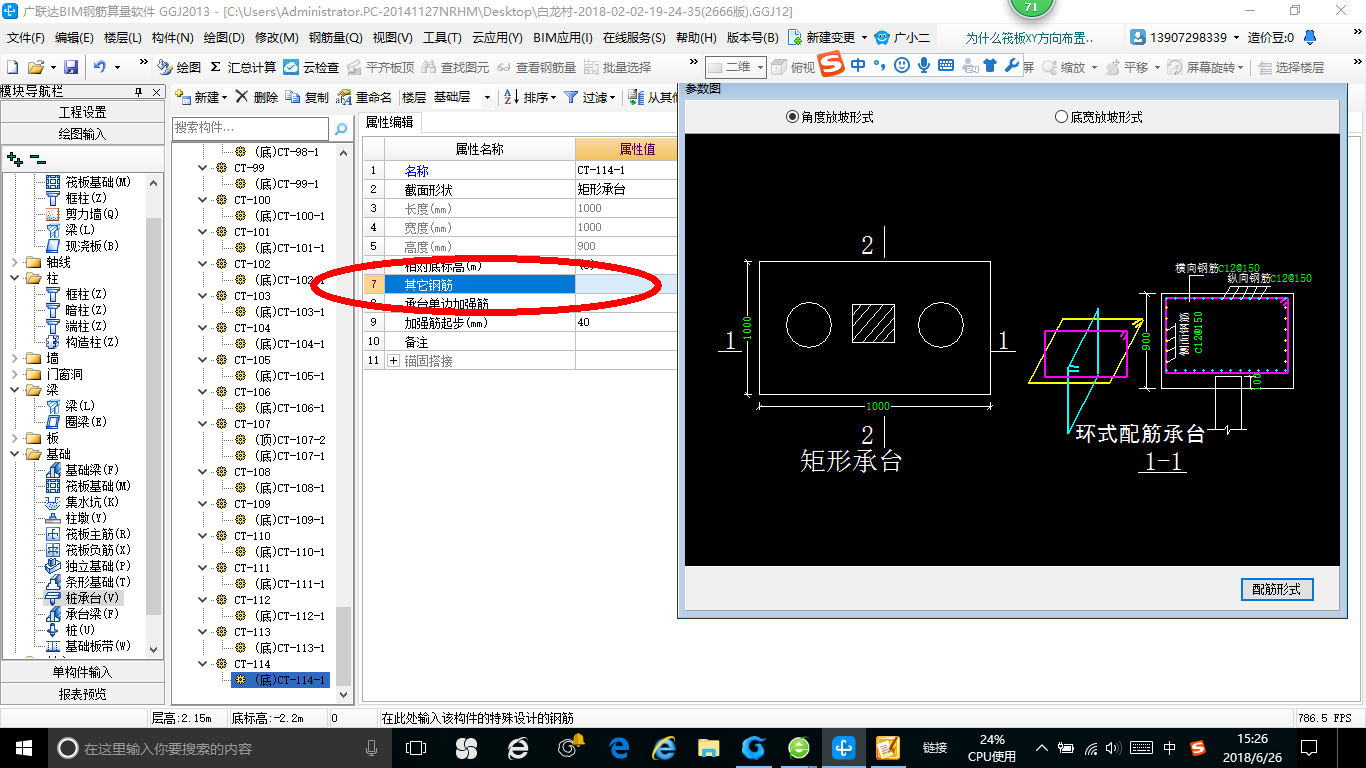Open File Explorer from the taskbar
Image resolution: width=1366 pixels, height=768 pixels.
tap(709, 747)
